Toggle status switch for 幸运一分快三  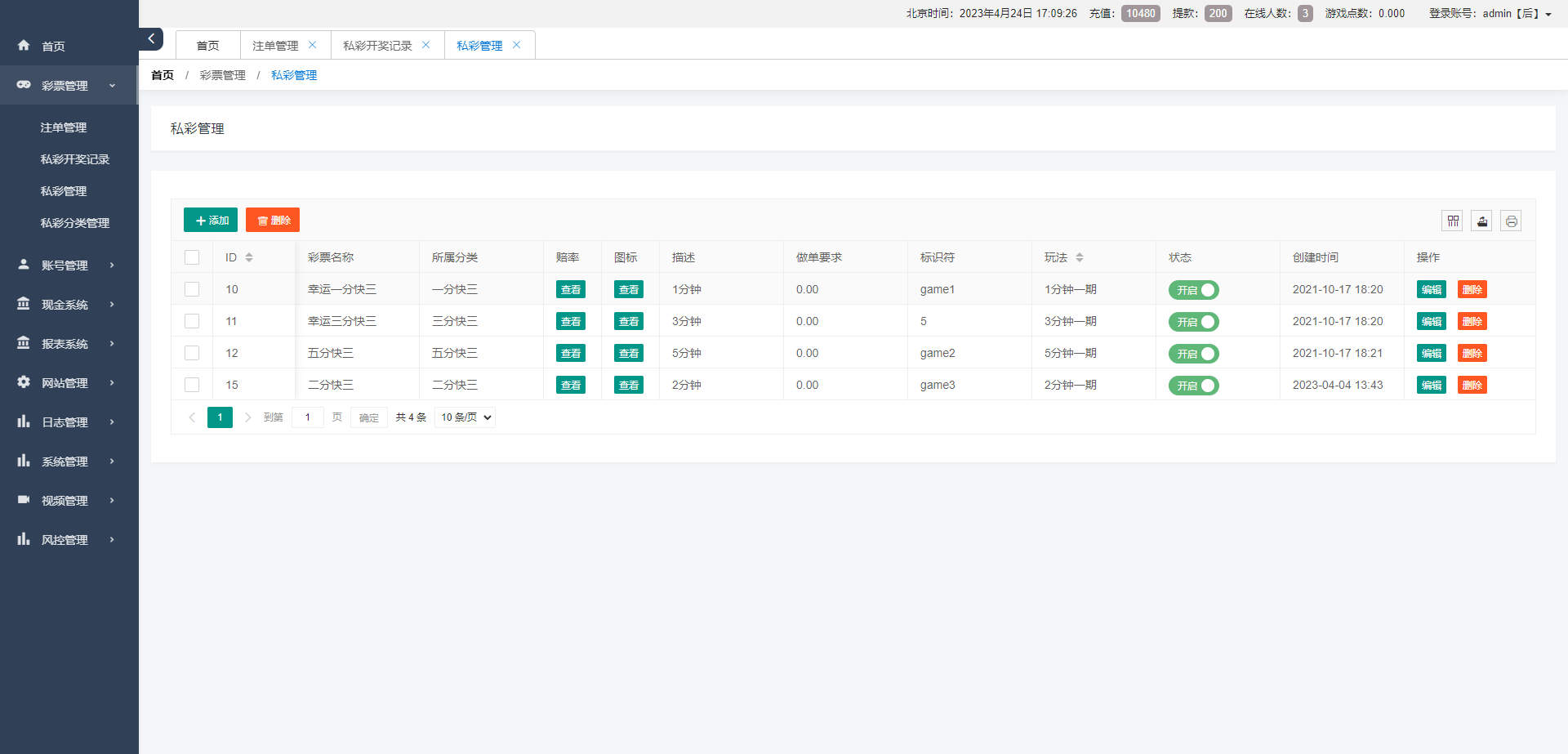pos(1193,290)
